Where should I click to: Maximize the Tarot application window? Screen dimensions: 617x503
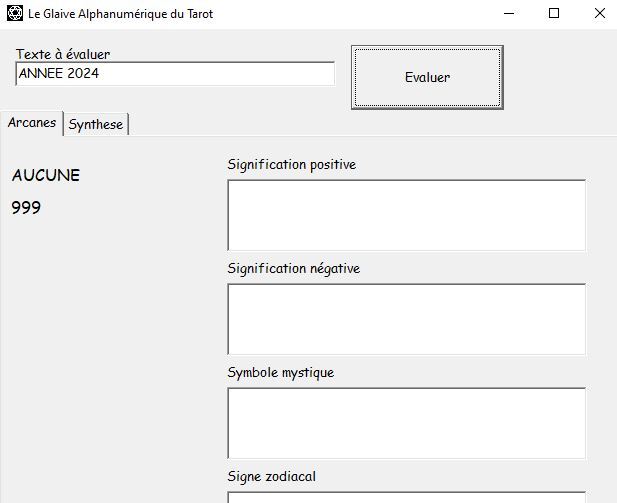click(x=555, y=14)
